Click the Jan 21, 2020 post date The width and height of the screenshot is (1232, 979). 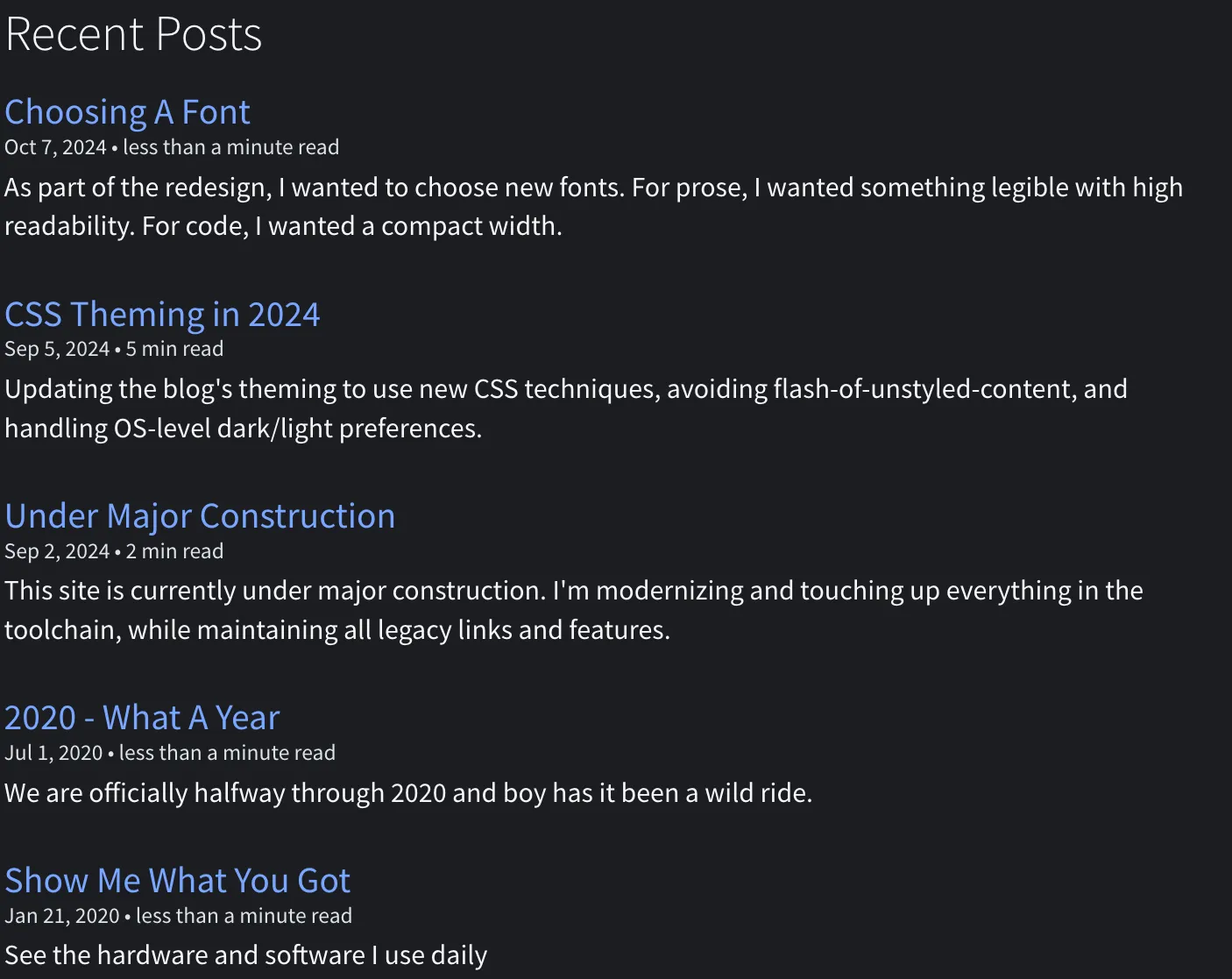(61, 916)
